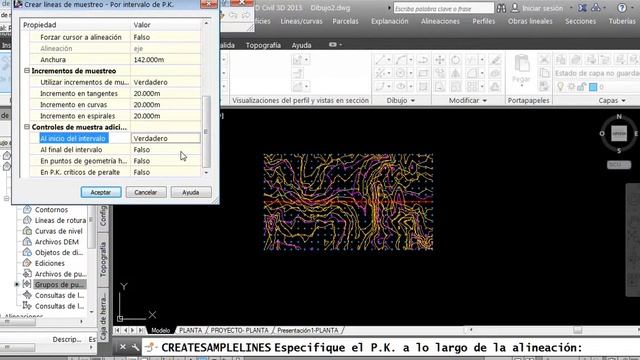Activate the Copy objects tool in Modificar
The height and width of the screenshot is (360, 640).
(x=440, y=73)
